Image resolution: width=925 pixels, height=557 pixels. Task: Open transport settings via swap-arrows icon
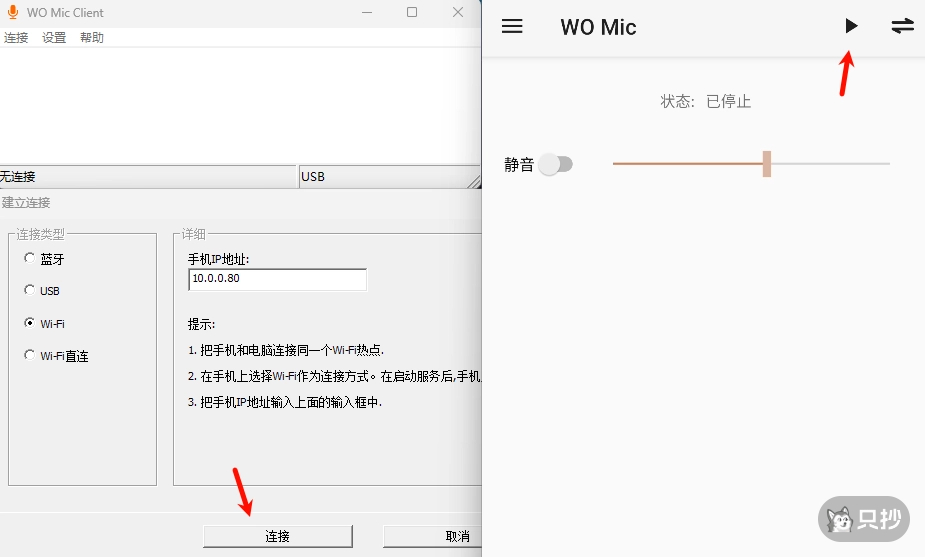pos(903,26)
